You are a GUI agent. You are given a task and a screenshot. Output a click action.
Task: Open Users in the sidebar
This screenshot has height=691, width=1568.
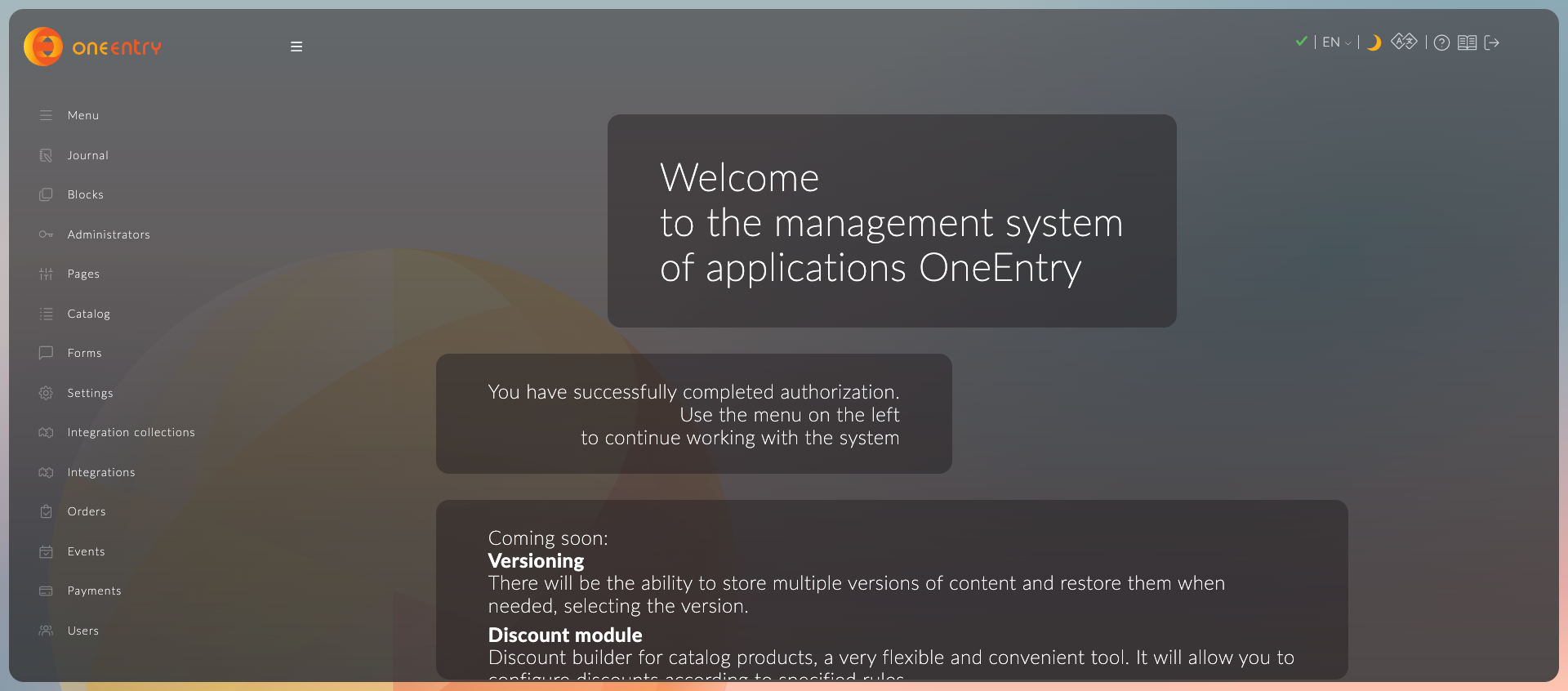click(x=82, y=631)
